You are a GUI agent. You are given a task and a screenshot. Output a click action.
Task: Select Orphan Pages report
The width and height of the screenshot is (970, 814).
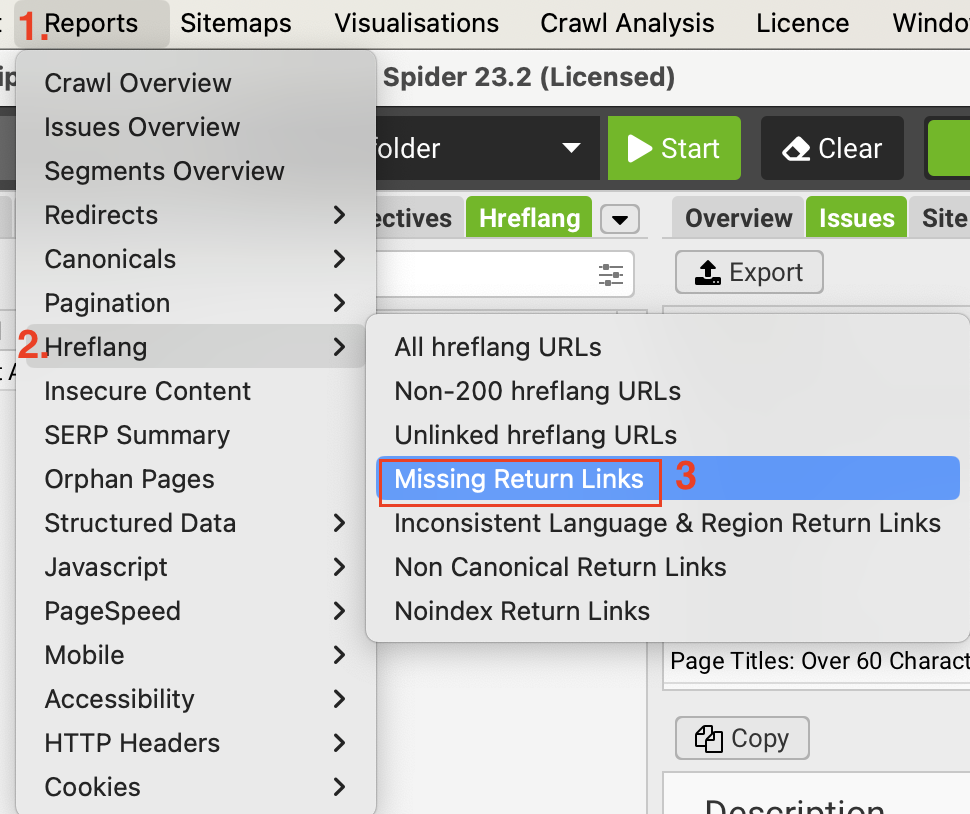click(x=129, y=479)
